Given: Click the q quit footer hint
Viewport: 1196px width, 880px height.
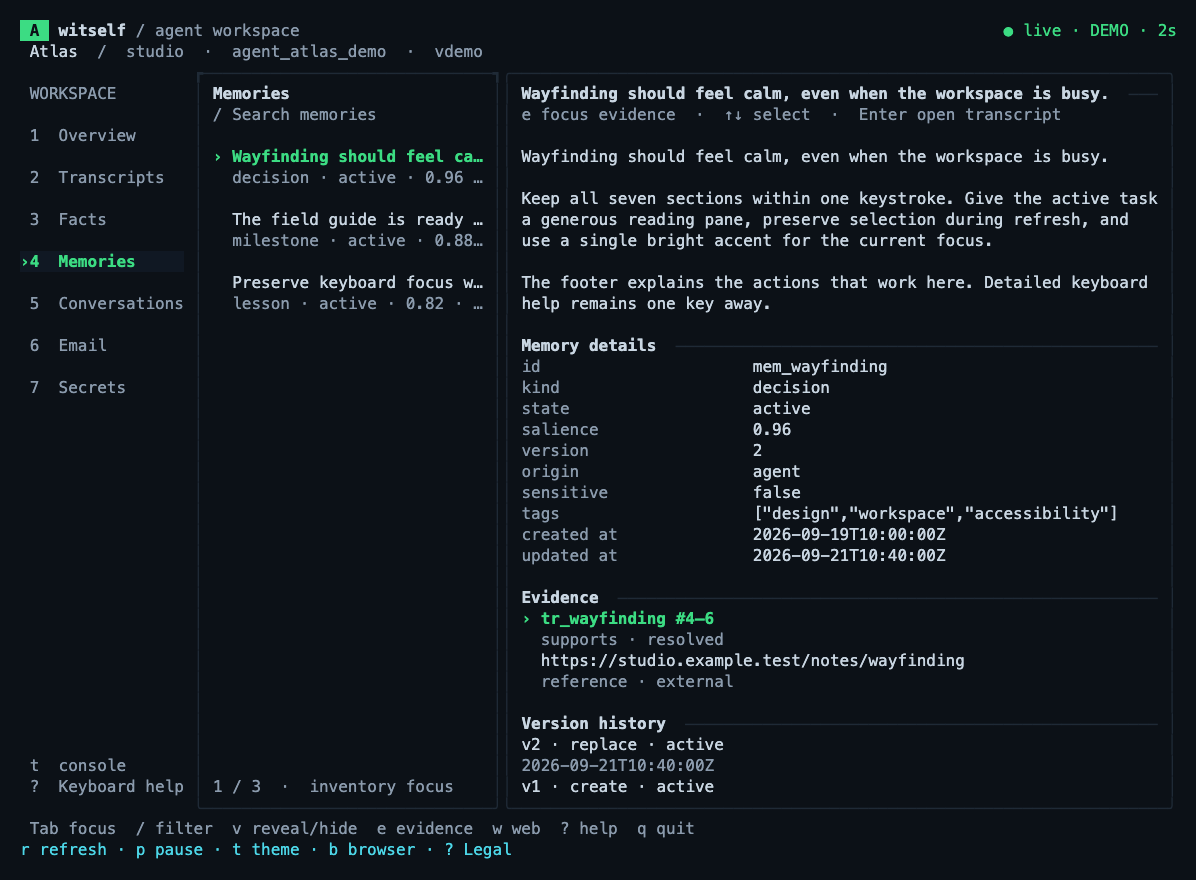Looking at the screenshot, I should pos(666,828).
